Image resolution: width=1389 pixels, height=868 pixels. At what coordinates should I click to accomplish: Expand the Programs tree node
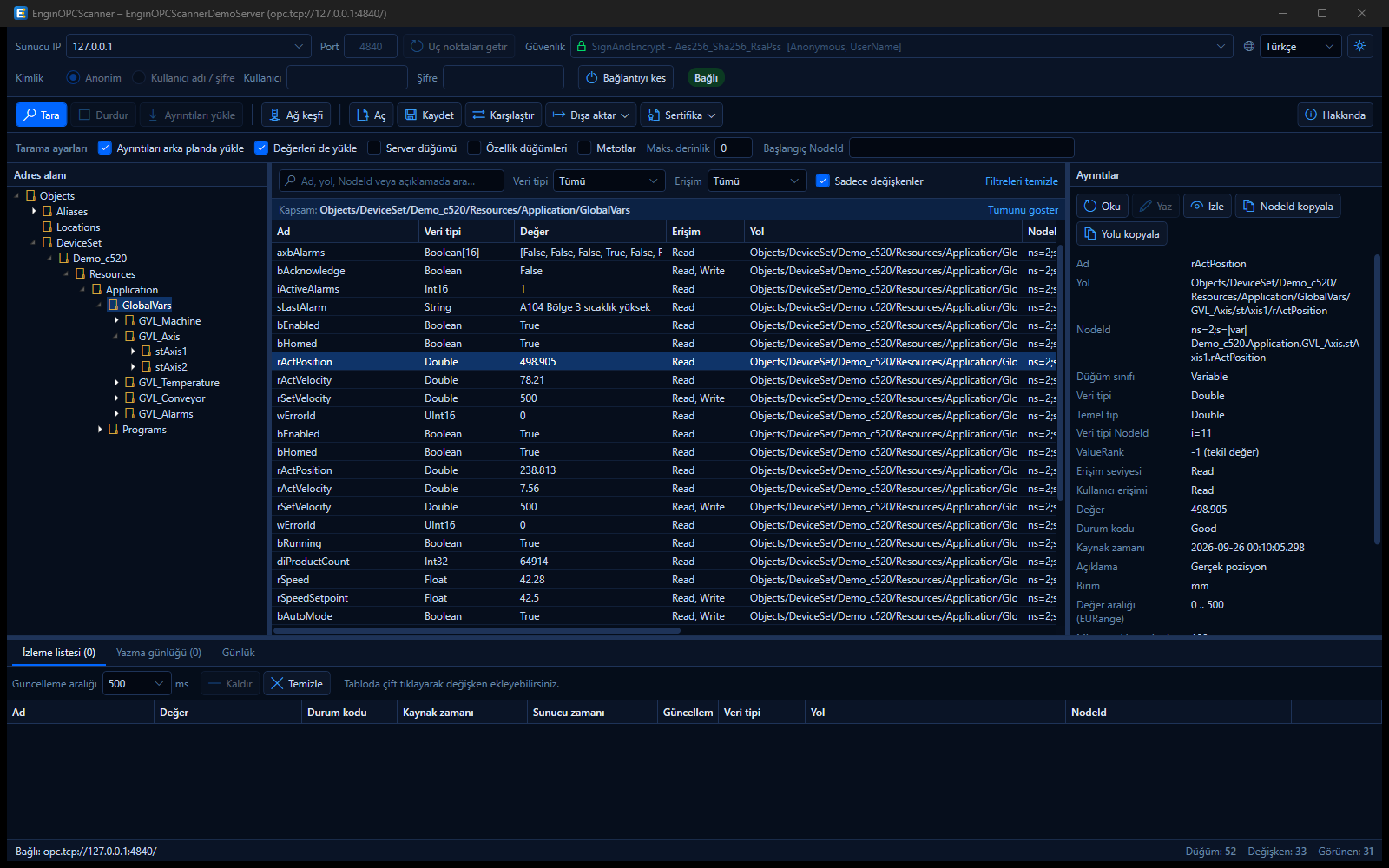100,430
